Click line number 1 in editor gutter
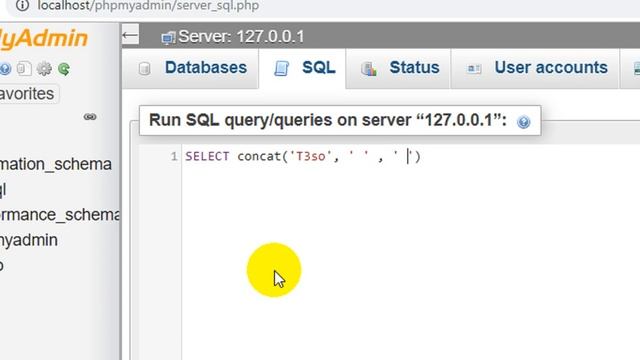 pos(174,156)
